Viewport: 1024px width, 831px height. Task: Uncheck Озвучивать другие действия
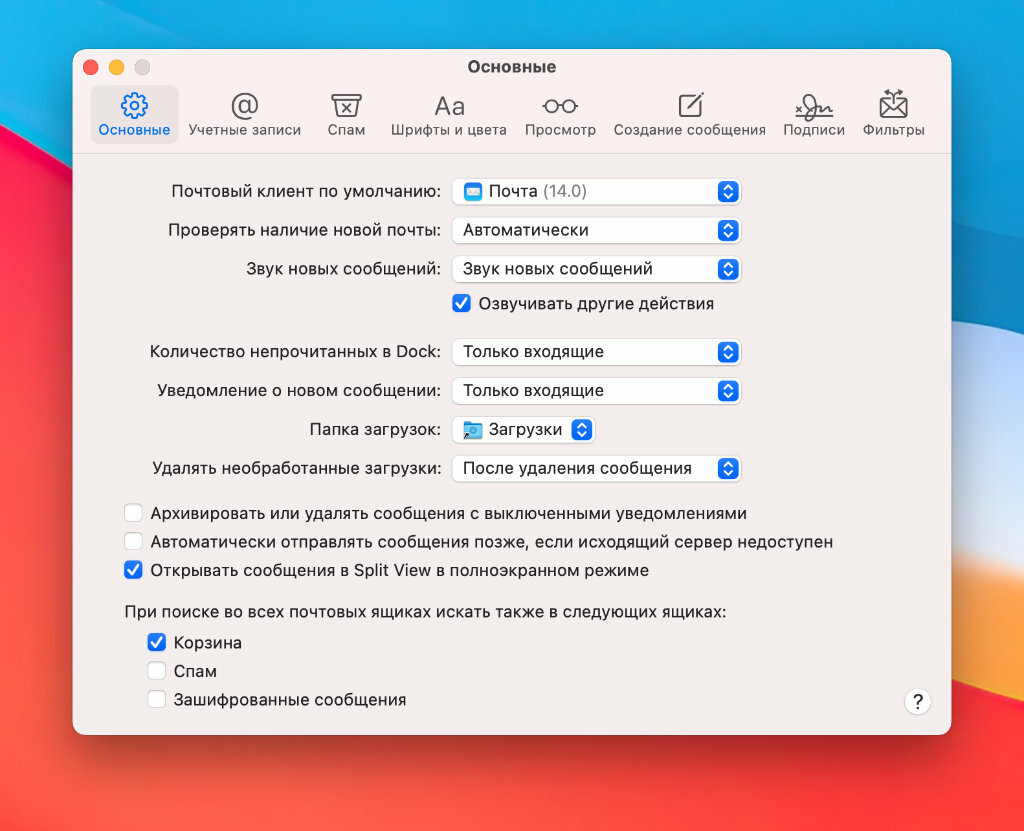click(x=461, y=304)
